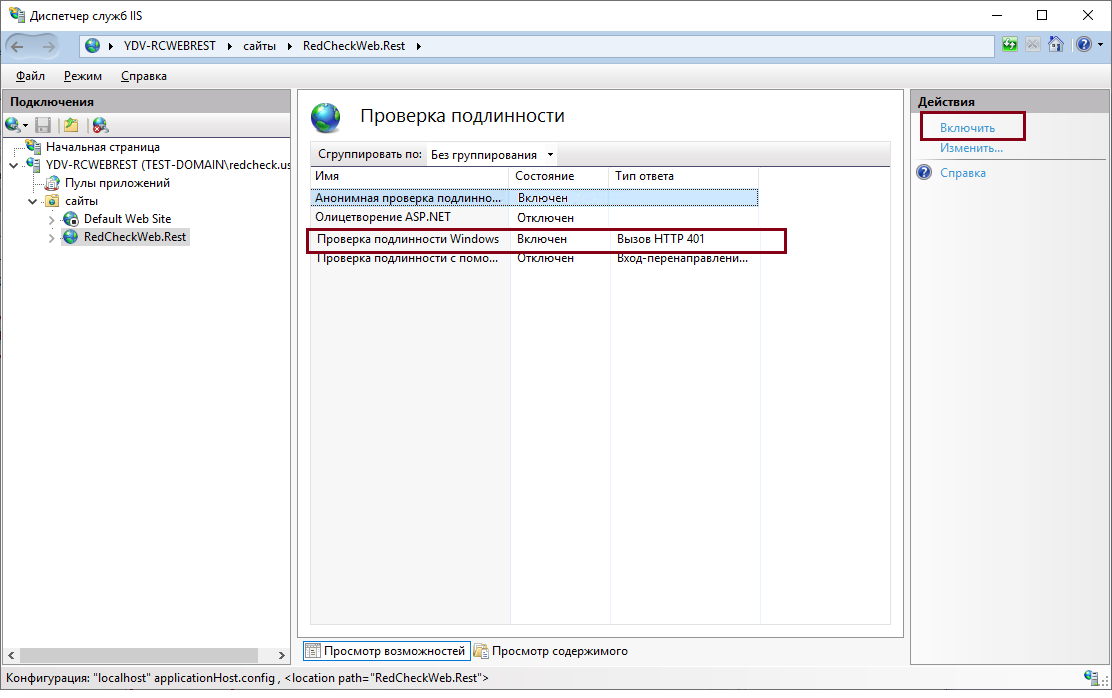1112x698 pixels.
Task: Expand the RedCheckWeb.Rest tree node
Action: click(52, 238)
